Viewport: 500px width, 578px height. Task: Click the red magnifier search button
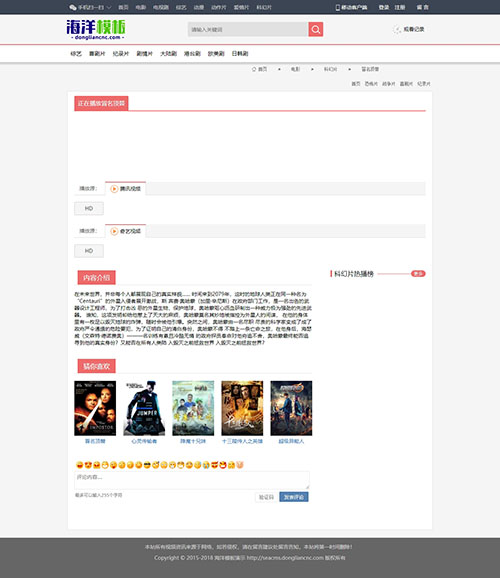click(x=316, y=29)
